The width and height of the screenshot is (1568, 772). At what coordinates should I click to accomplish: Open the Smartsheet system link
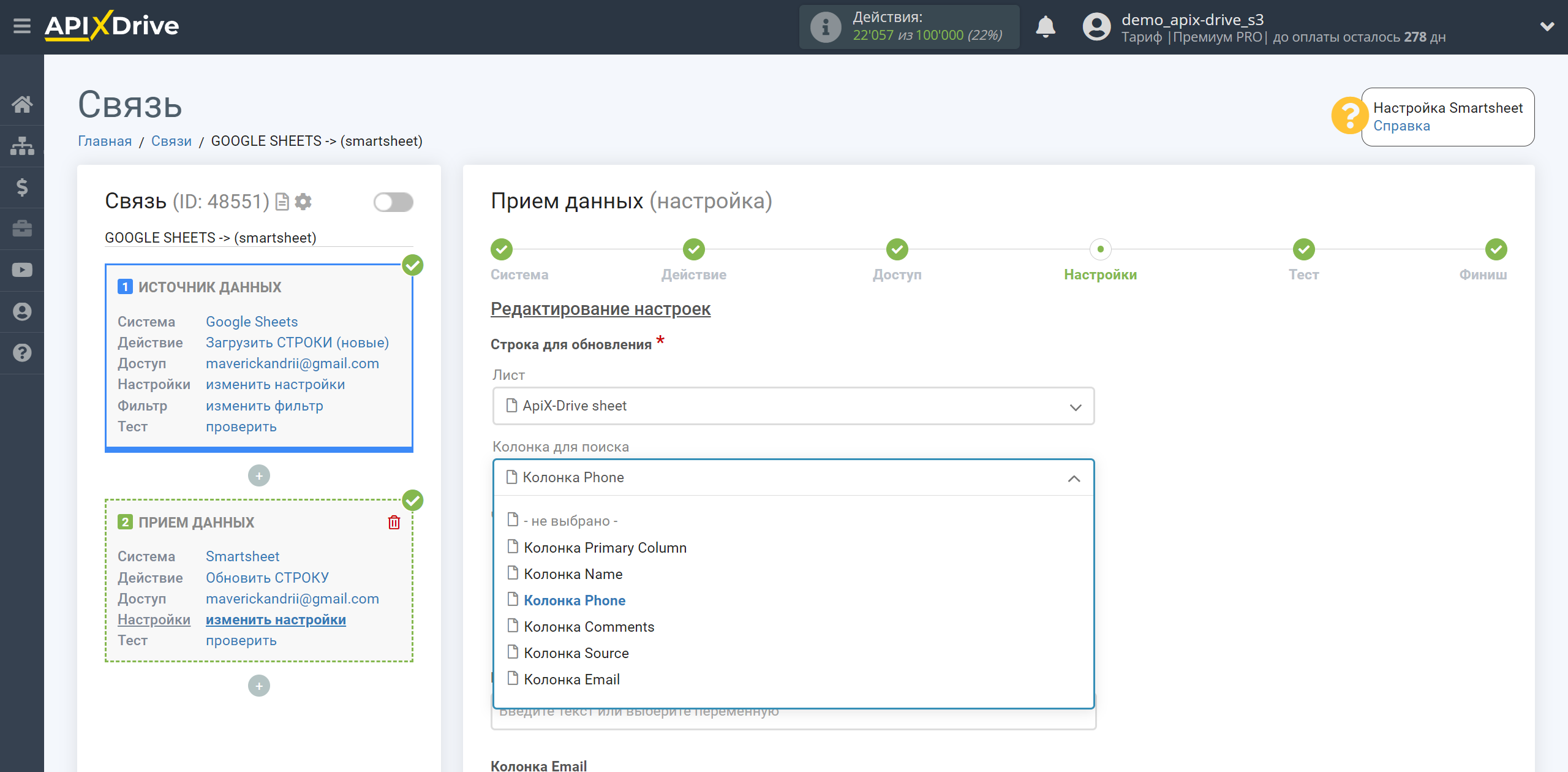coord(243,556)
